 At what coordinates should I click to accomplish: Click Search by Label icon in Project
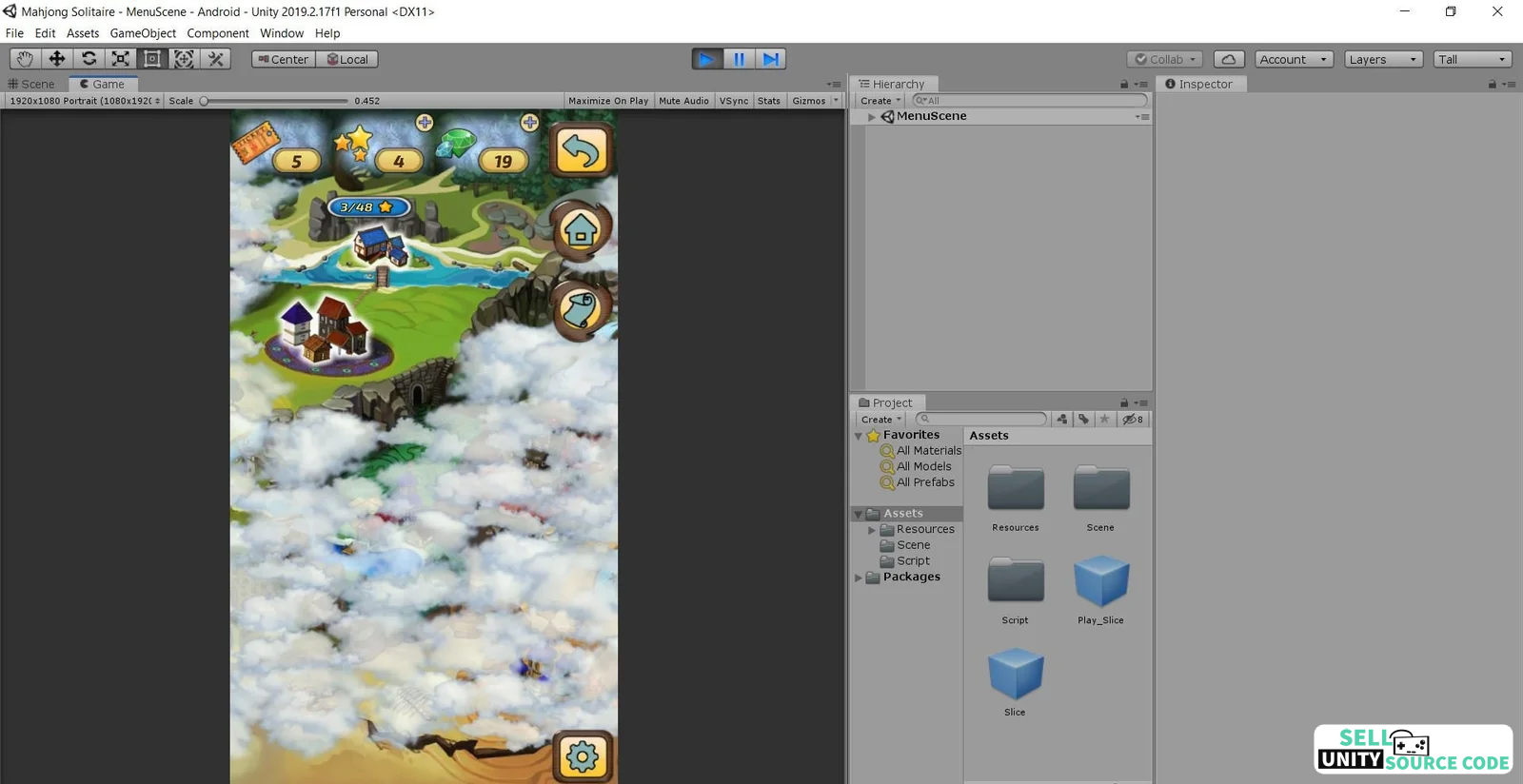coord(1083,420)
